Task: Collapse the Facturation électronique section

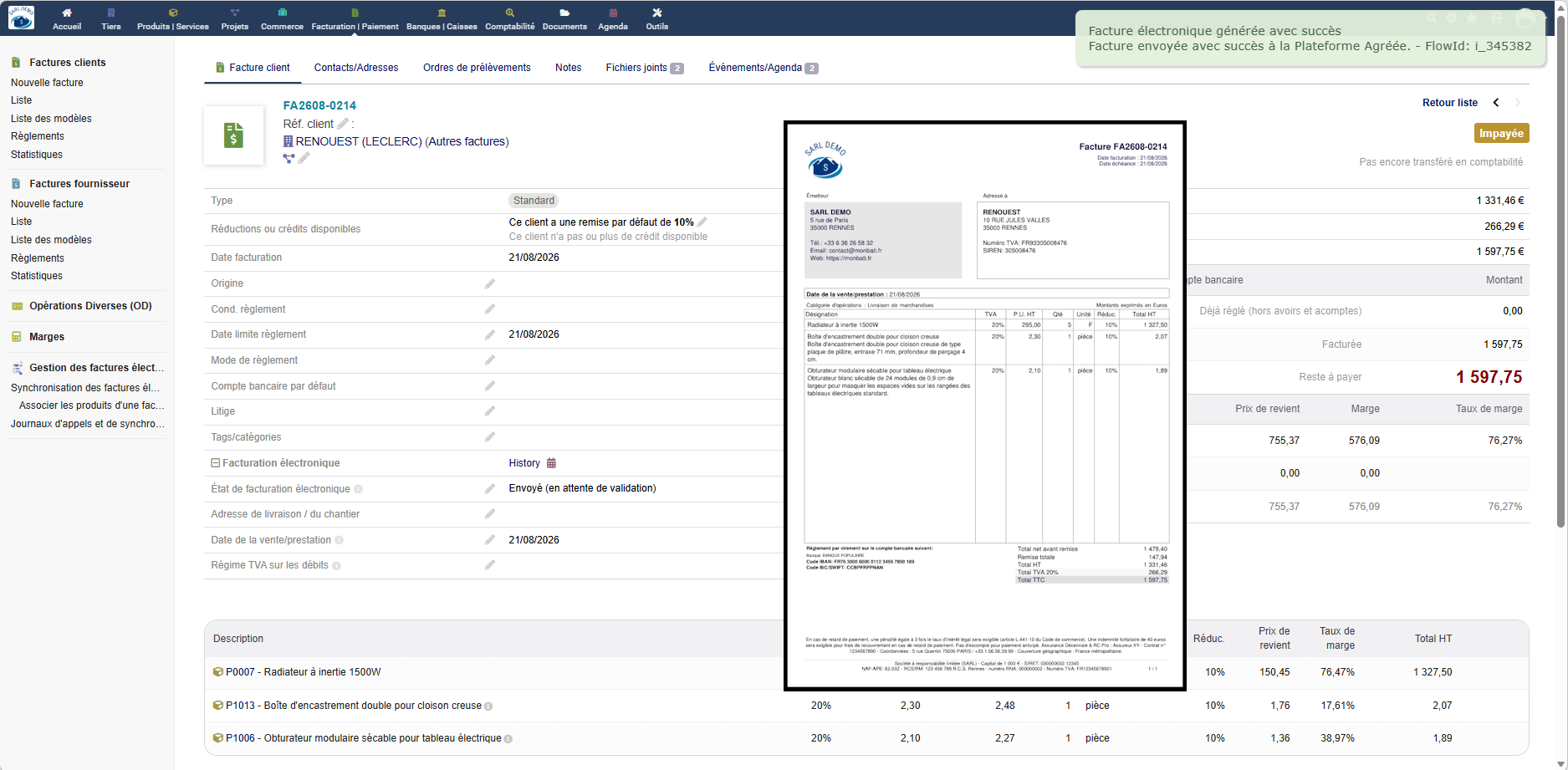Action: [215, 463]
